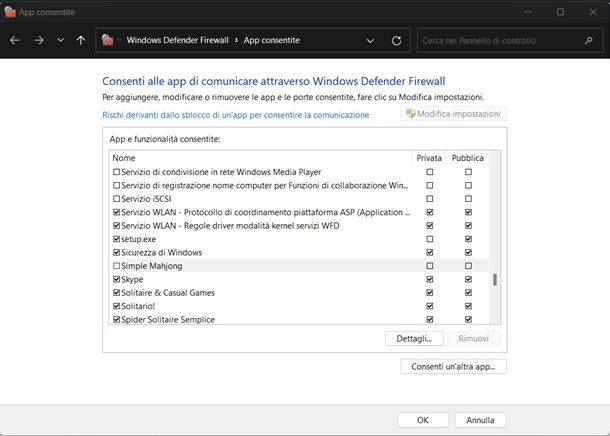Open the Rischi derivanti dallo sblocco link
610x436 pixels.
[x=235, y=115]
